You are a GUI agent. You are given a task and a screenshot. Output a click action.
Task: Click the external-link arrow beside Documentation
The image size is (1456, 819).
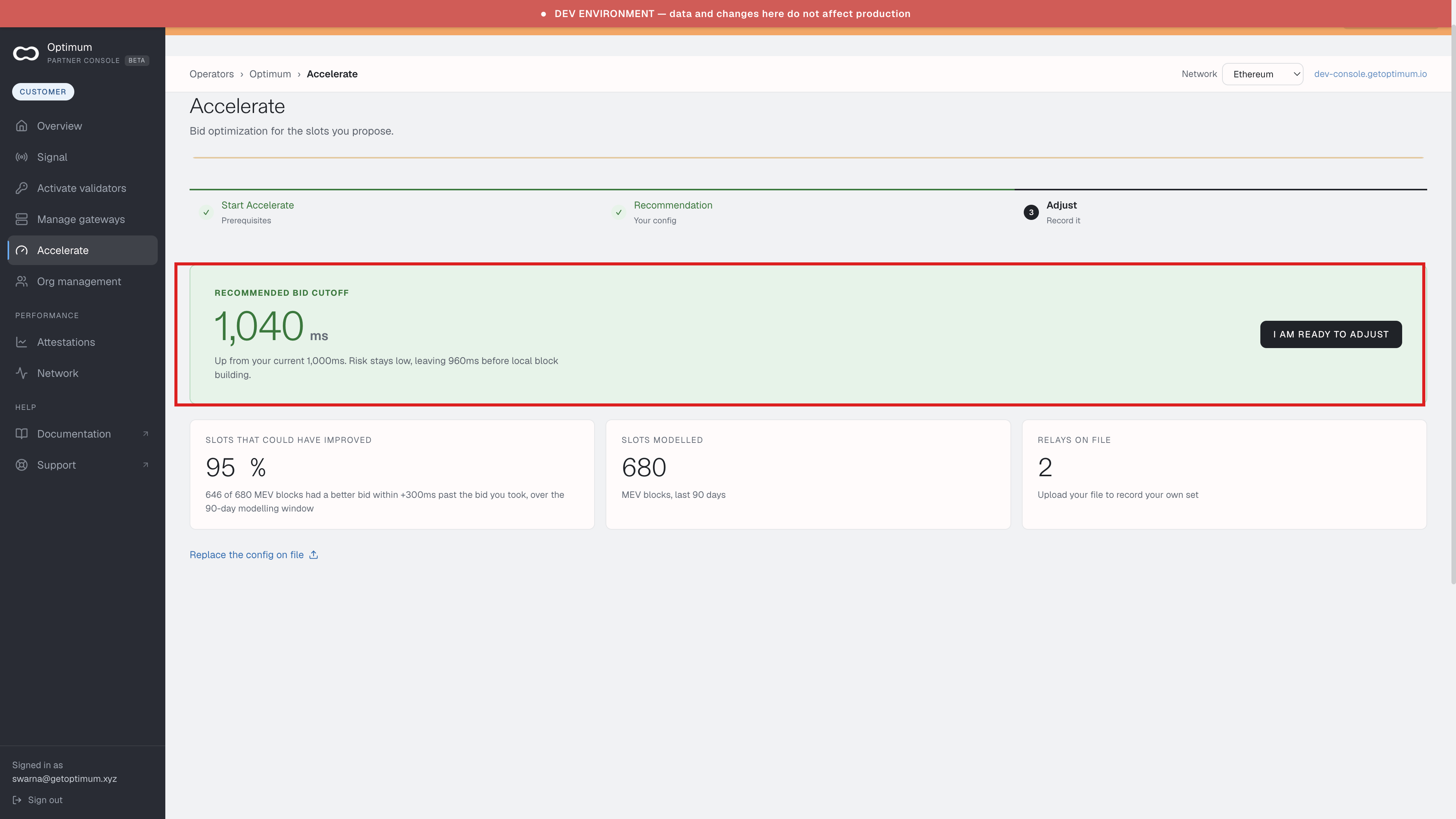(145, 433)
